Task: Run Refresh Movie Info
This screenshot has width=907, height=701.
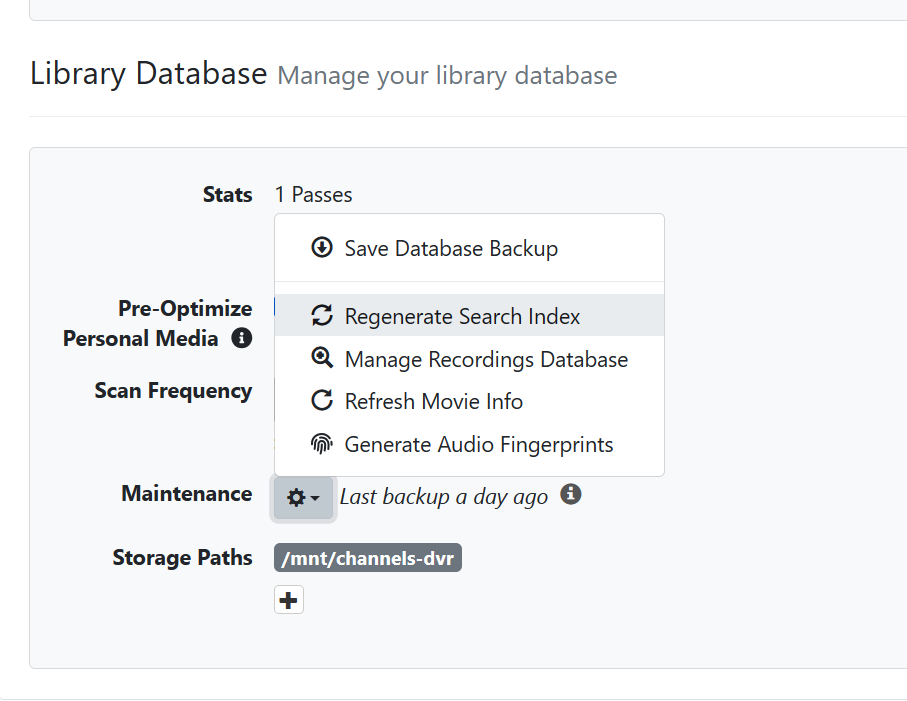Action: point(433,401)
